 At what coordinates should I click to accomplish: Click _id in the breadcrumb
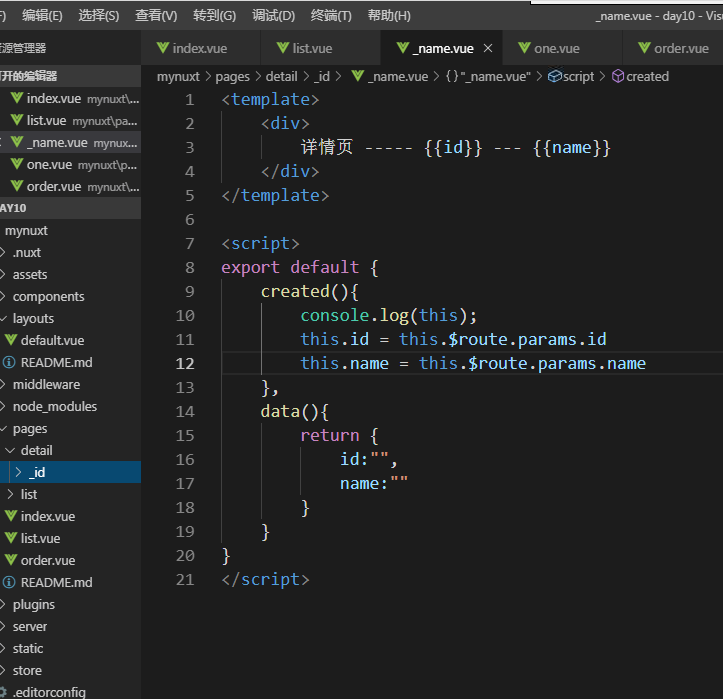click(x=322, y=77)
